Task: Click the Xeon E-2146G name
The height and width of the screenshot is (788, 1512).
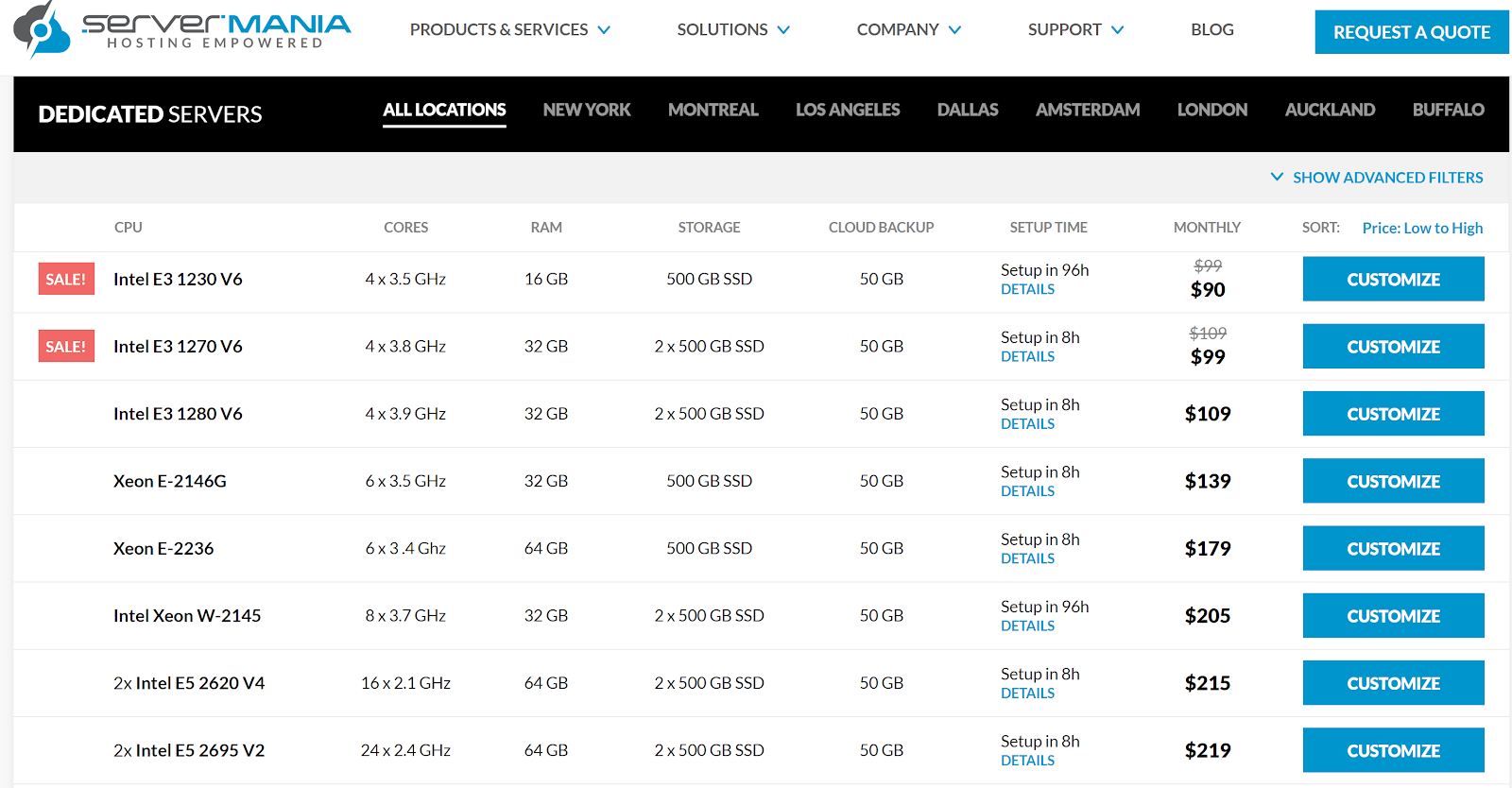Action: coord(170,481)
